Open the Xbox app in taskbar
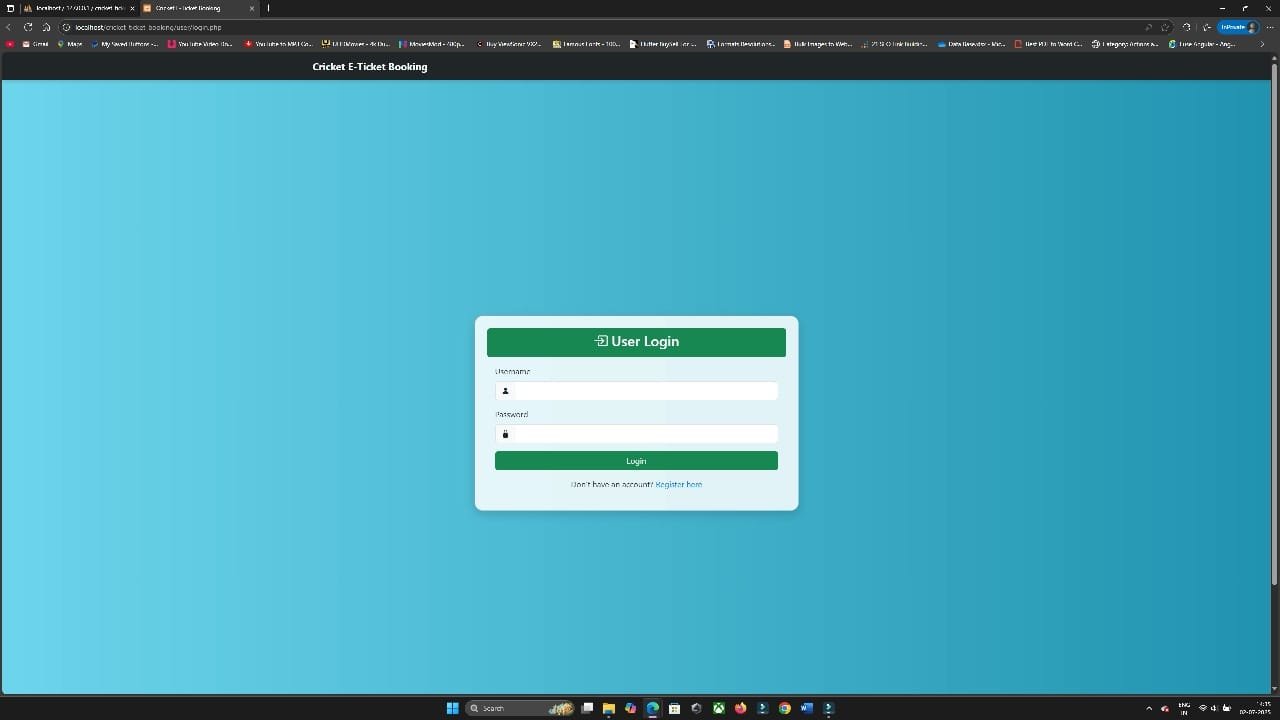The height and width of the screenshot is (720, 1280). point(718,708)
